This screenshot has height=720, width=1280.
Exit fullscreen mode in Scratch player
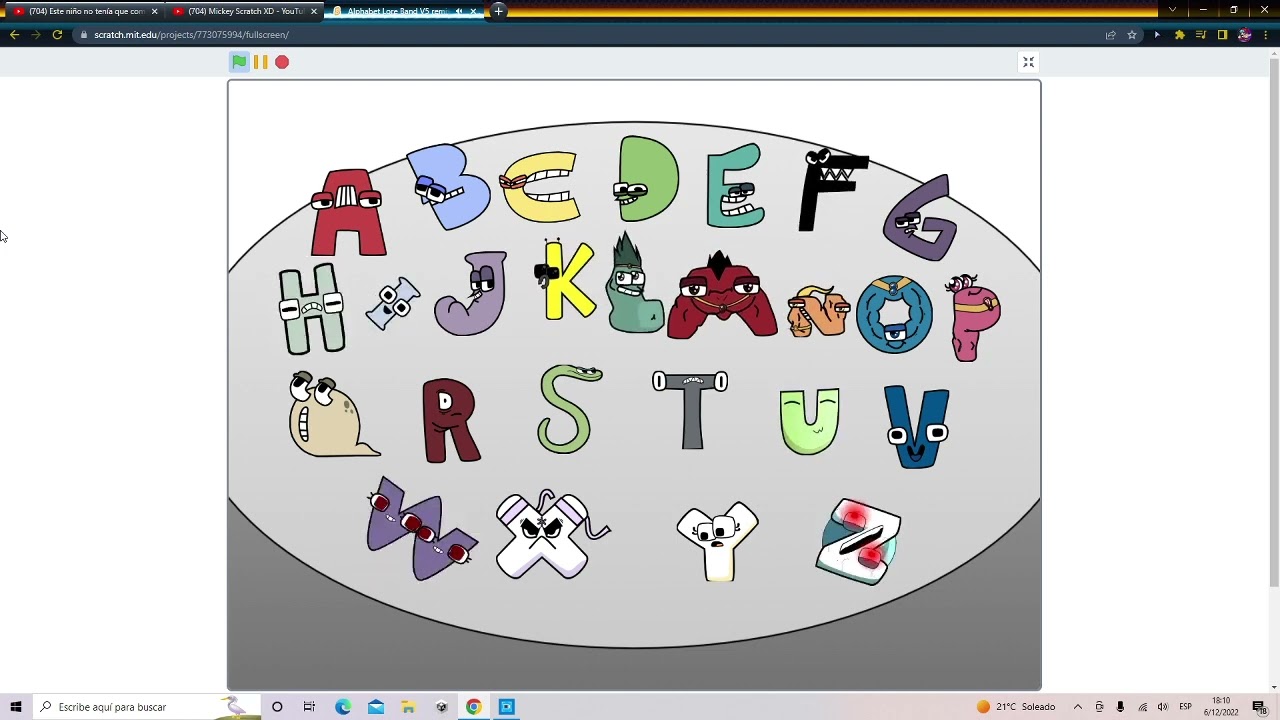[1028, 62]
